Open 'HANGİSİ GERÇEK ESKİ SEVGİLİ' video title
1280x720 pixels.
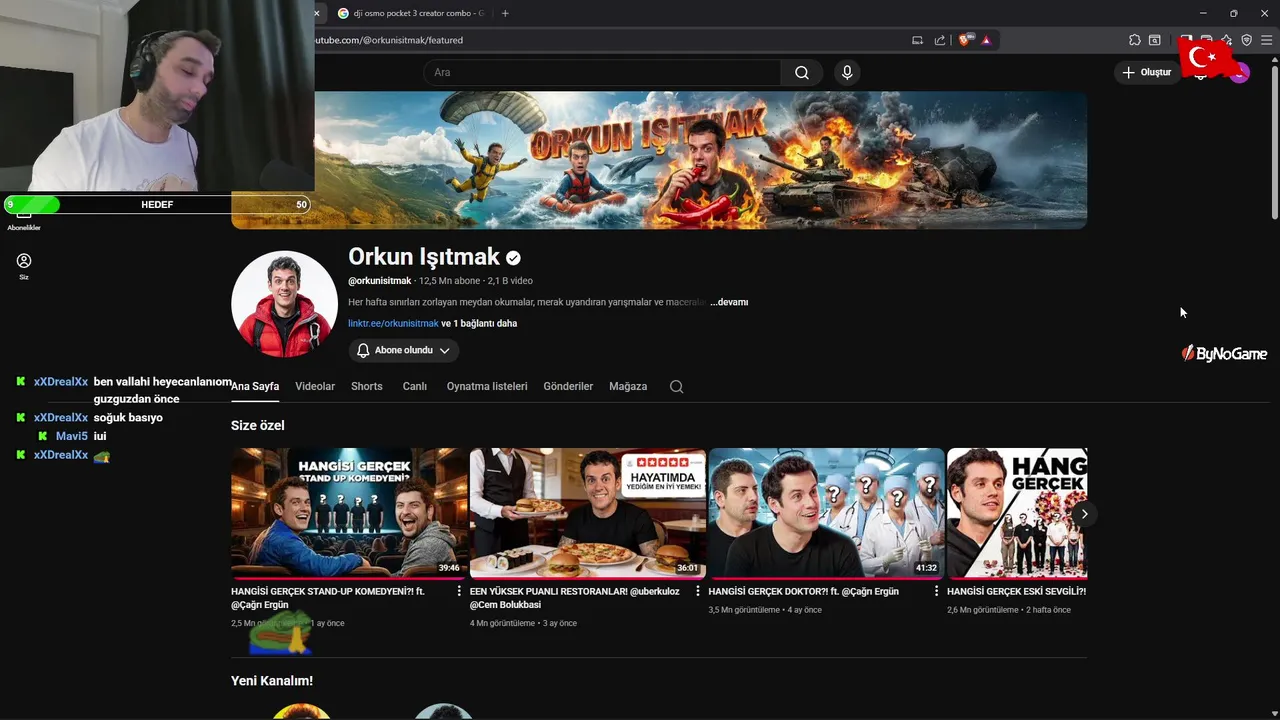point(1016,592)
